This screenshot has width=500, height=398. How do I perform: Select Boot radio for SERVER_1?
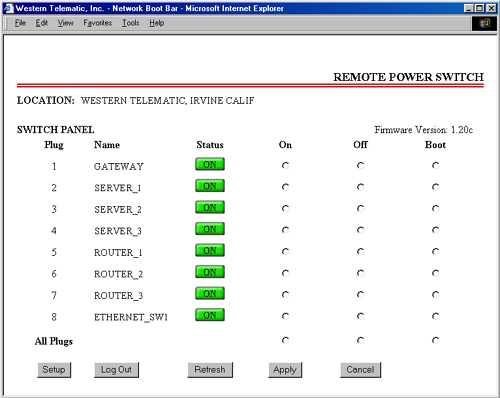coord(435,187)
